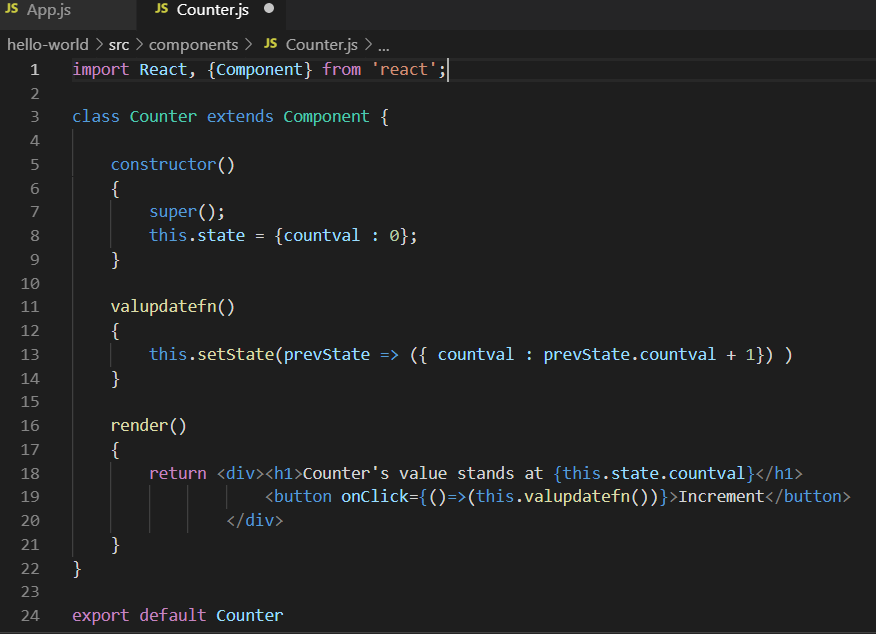876x634 pixels.
Task: Switch to the App.js tab
Action: [x=50, y=13]
